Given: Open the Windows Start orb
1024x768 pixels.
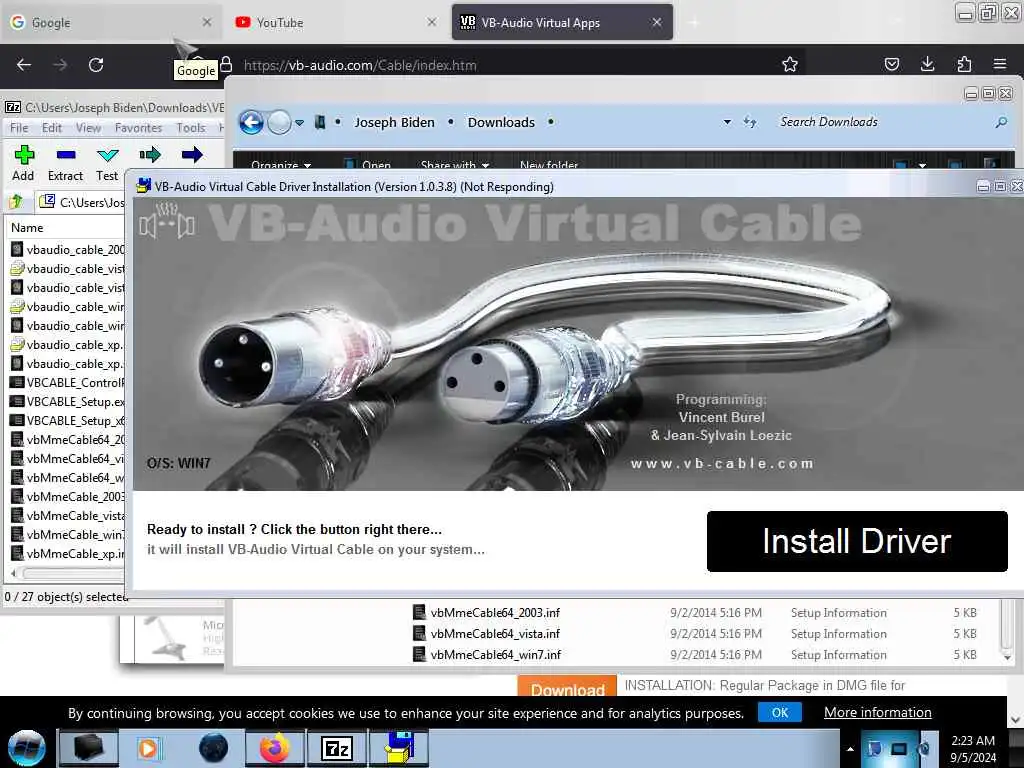Looking at the screenshot, I should tap(27, 748).
